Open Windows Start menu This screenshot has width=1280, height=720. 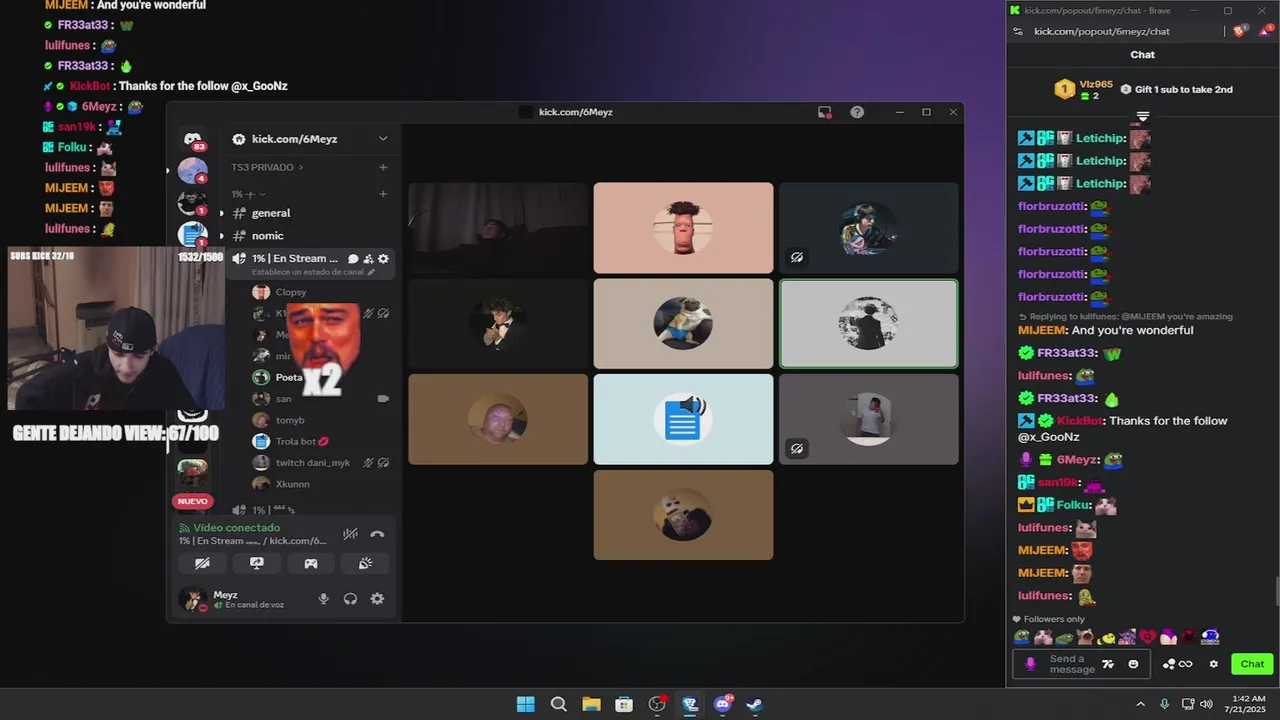click(x=525, y=704)
